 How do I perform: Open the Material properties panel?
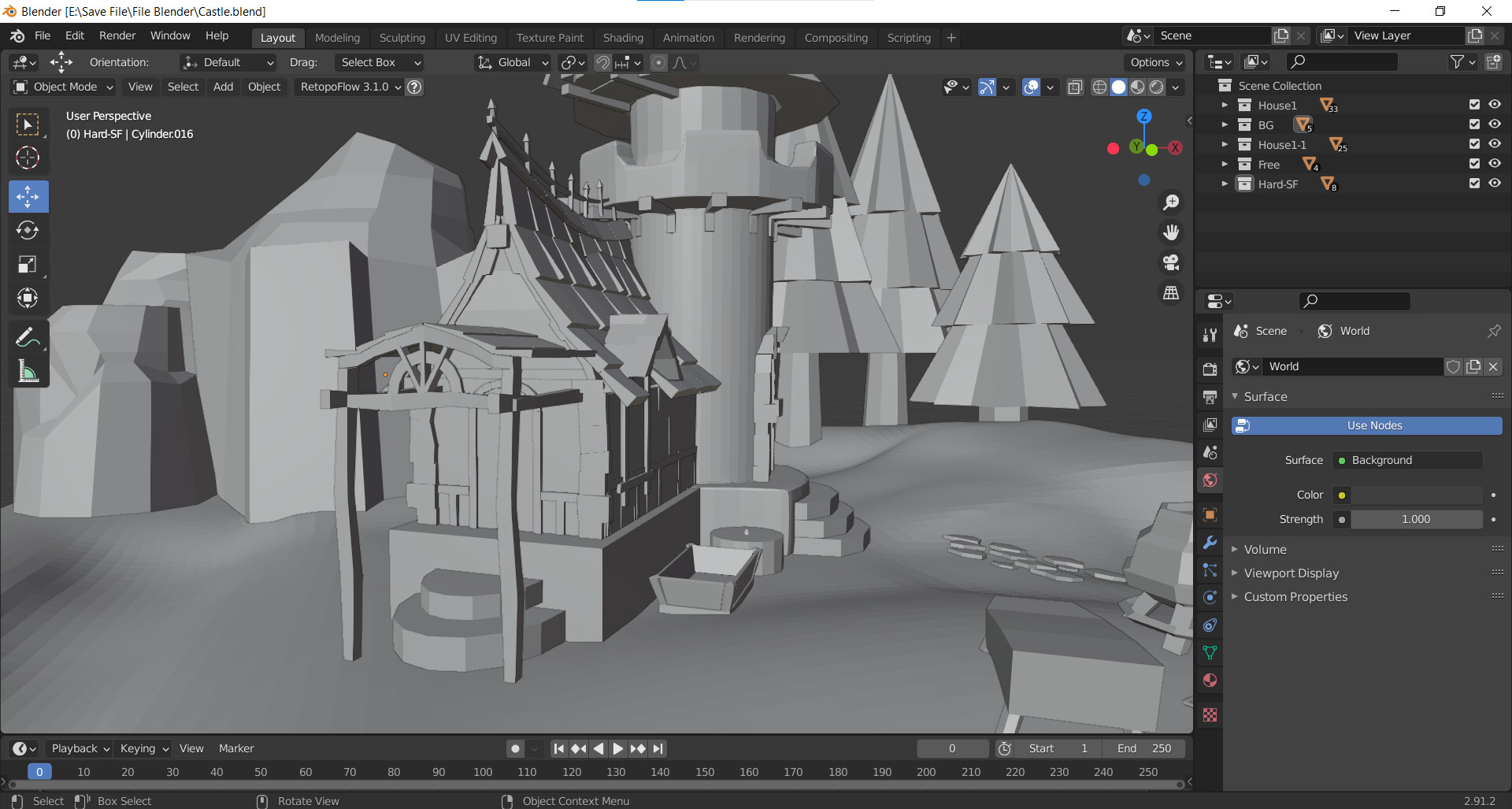click(1210, 680)
